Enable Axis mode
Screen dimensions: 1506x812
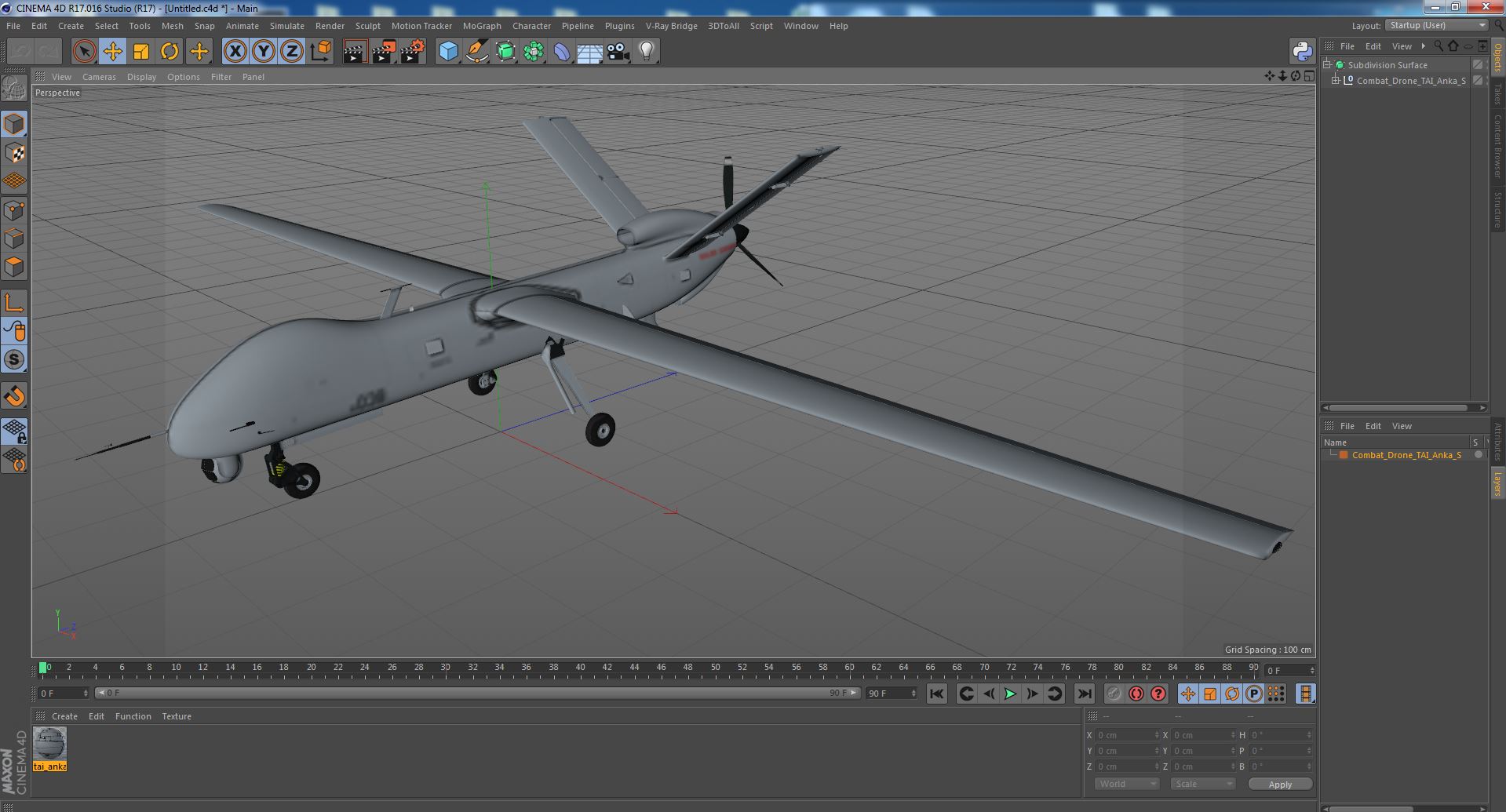(14, 303)
